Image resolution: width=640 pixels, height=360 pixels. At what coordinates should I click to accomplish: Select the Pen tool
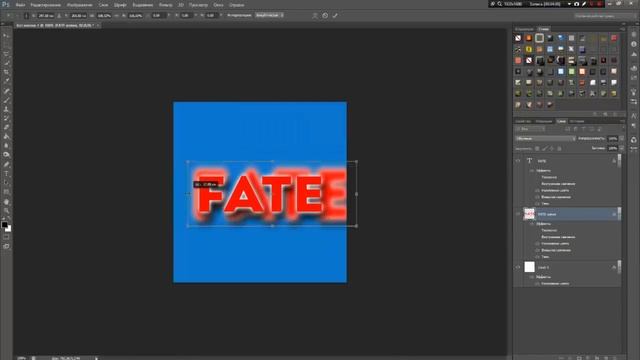(x=6, y=164)
